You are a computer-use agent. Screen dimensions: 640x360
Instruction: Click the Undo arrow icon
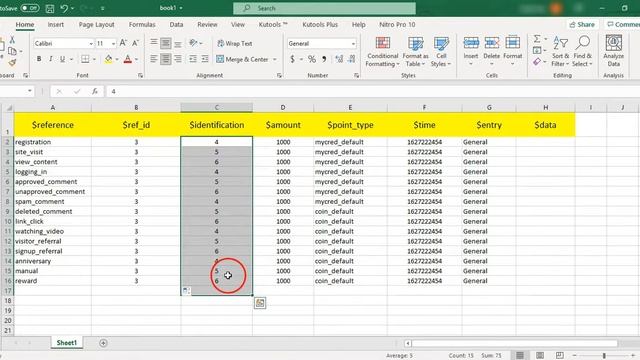click(x=64, y=8)
